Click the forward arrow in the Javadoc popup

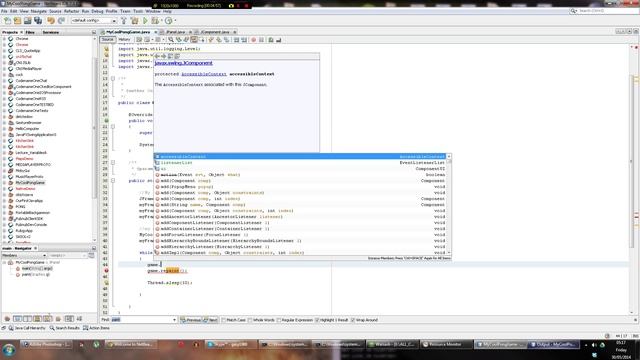point(164,56)
